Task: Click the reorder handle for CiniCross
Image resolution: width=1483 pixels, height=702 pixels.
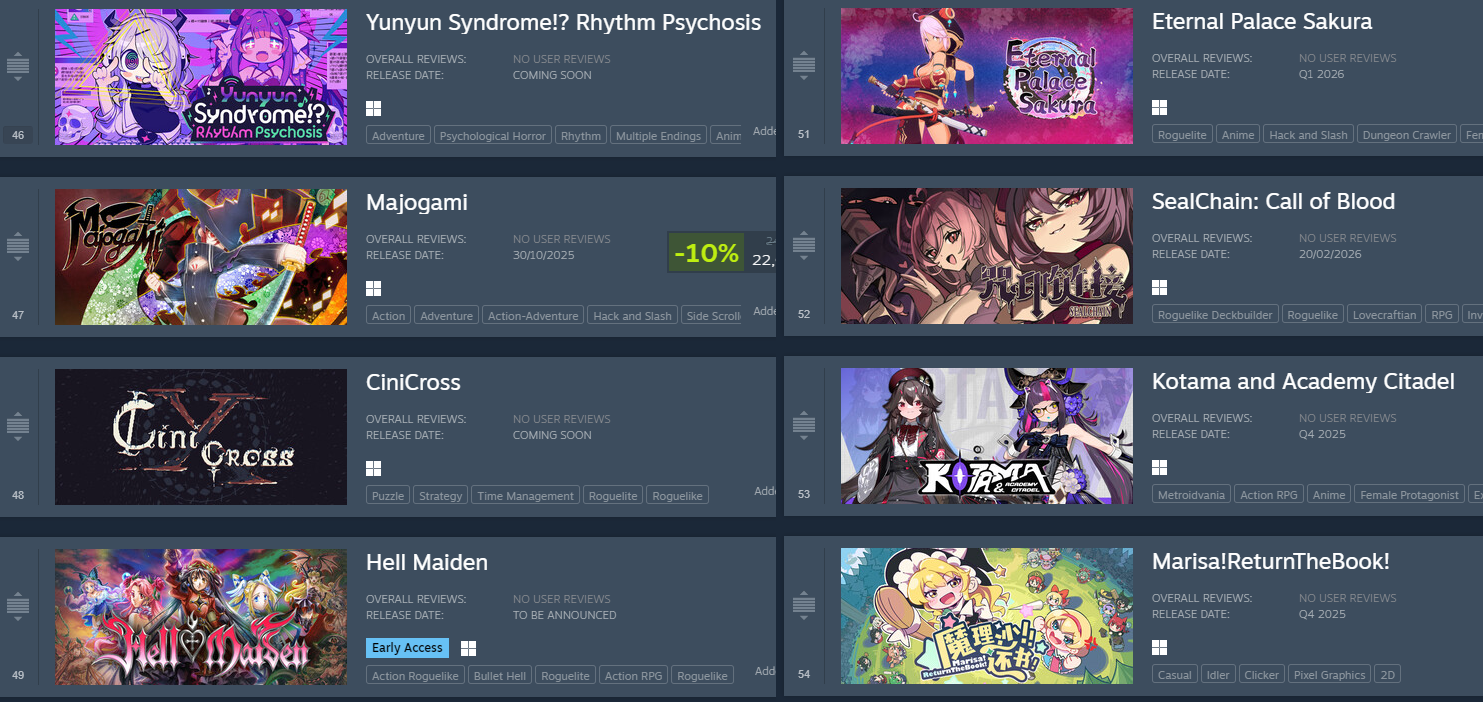Action: coord(18,426)
